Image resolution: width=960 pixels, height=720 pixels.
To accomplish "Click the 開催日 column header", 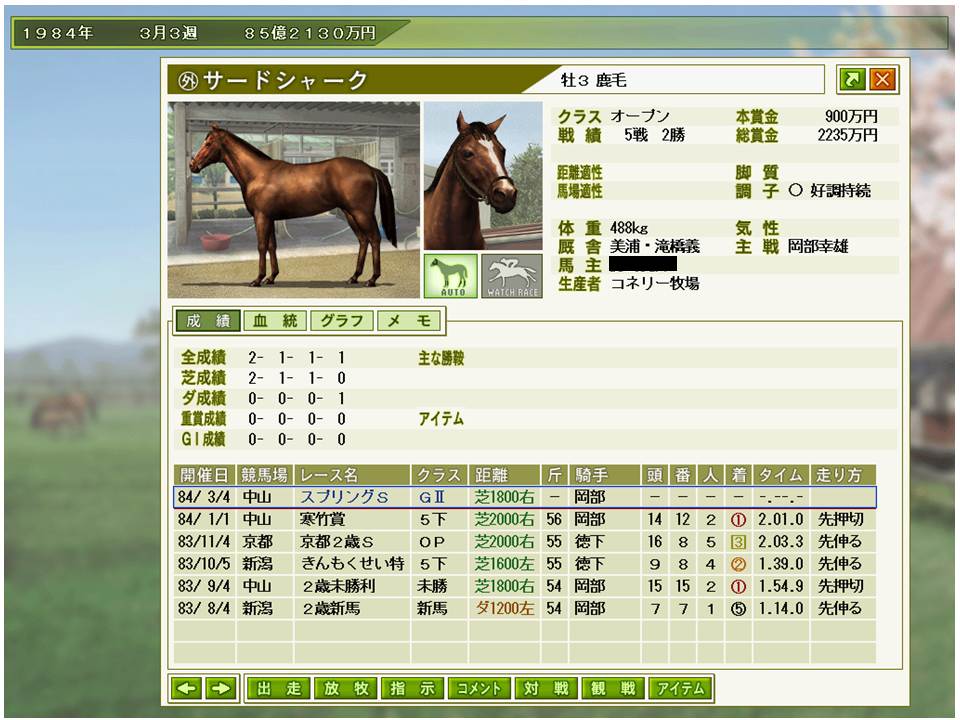I will pyautogui.click(x=204, y=475).
